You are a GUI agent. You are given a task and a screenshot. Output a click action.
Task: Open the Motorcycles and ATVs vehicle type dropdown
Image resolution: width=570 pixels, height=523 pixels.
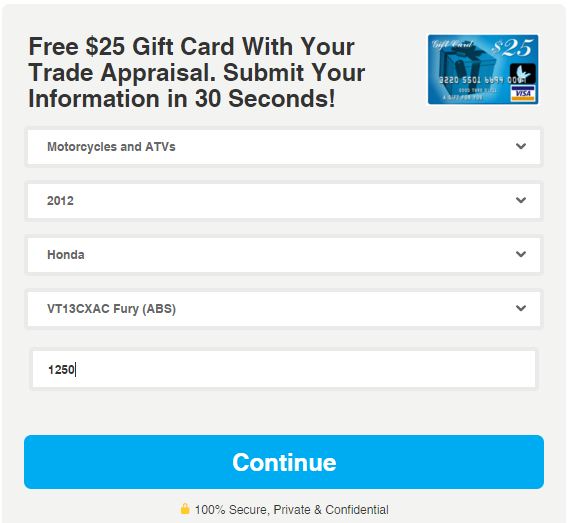coord(284,146)
